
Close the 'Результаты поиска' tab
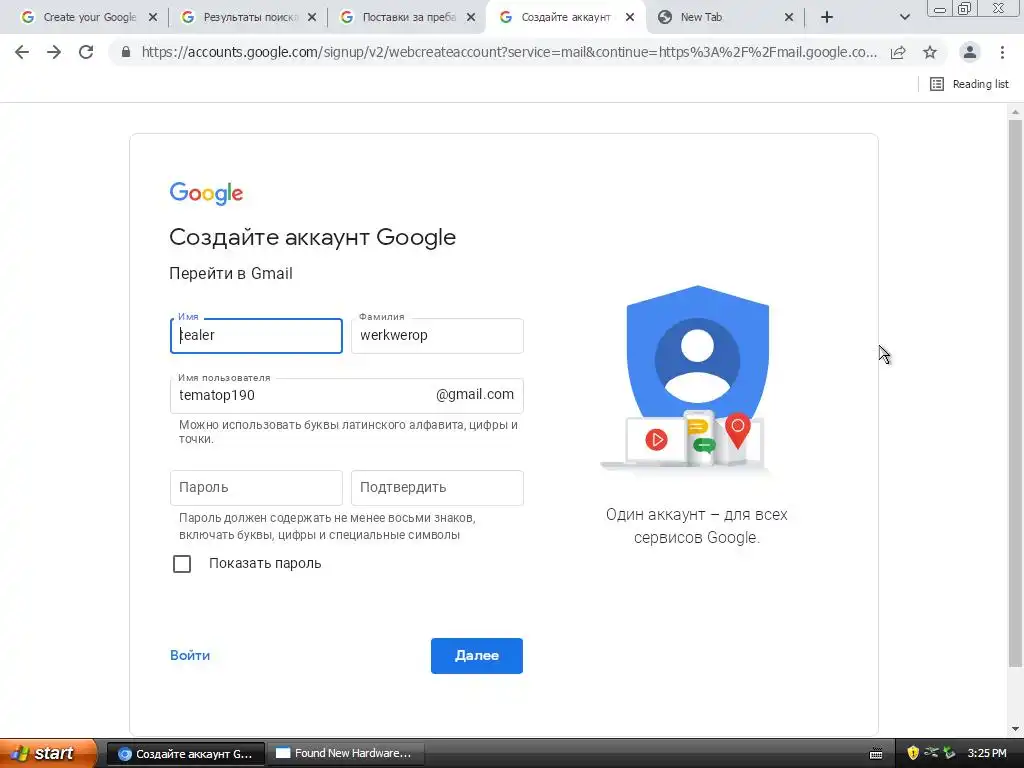click(312, 18)
